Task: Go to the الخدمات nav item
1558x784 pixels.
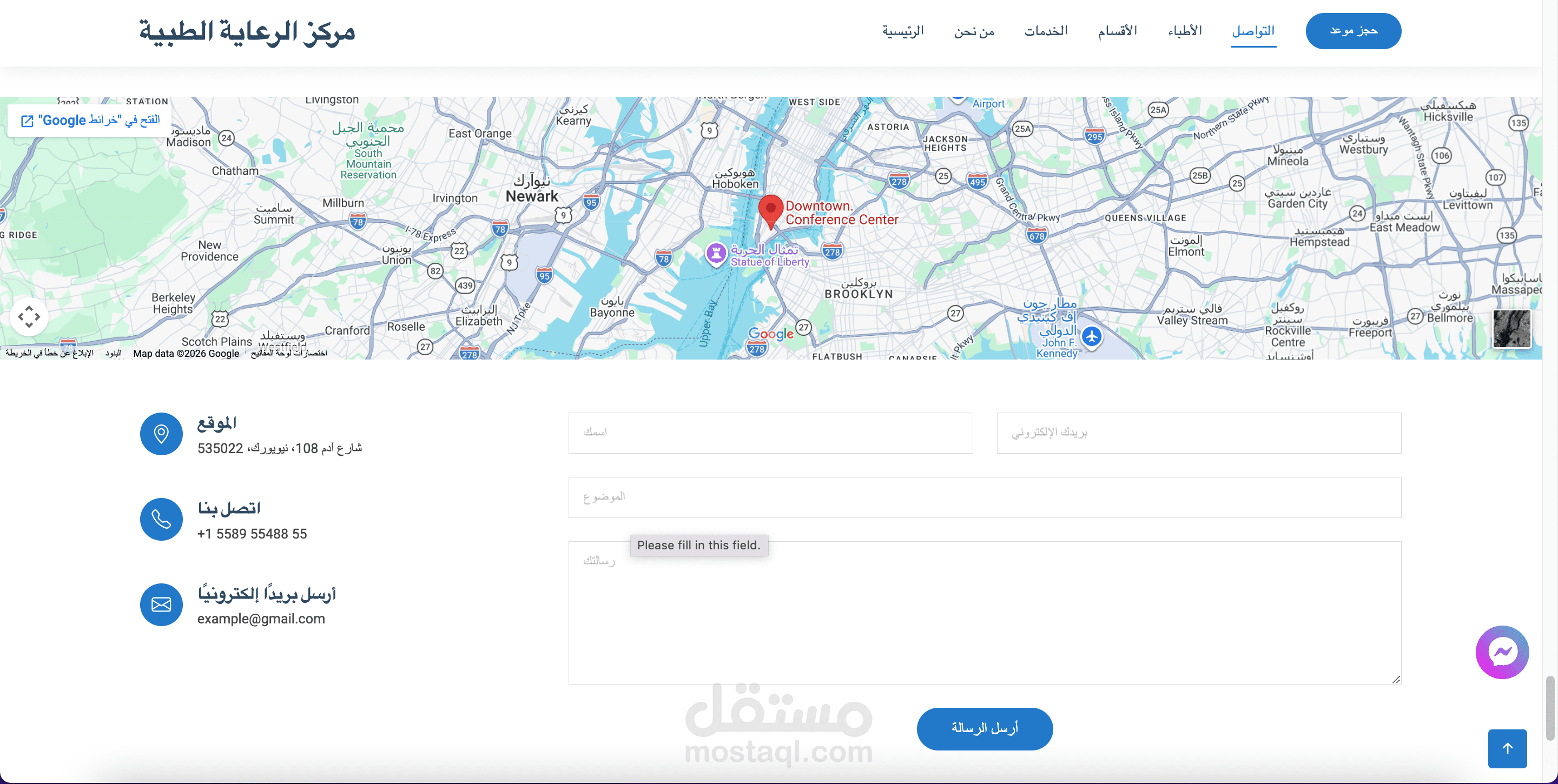Action: click(1045, 31)
